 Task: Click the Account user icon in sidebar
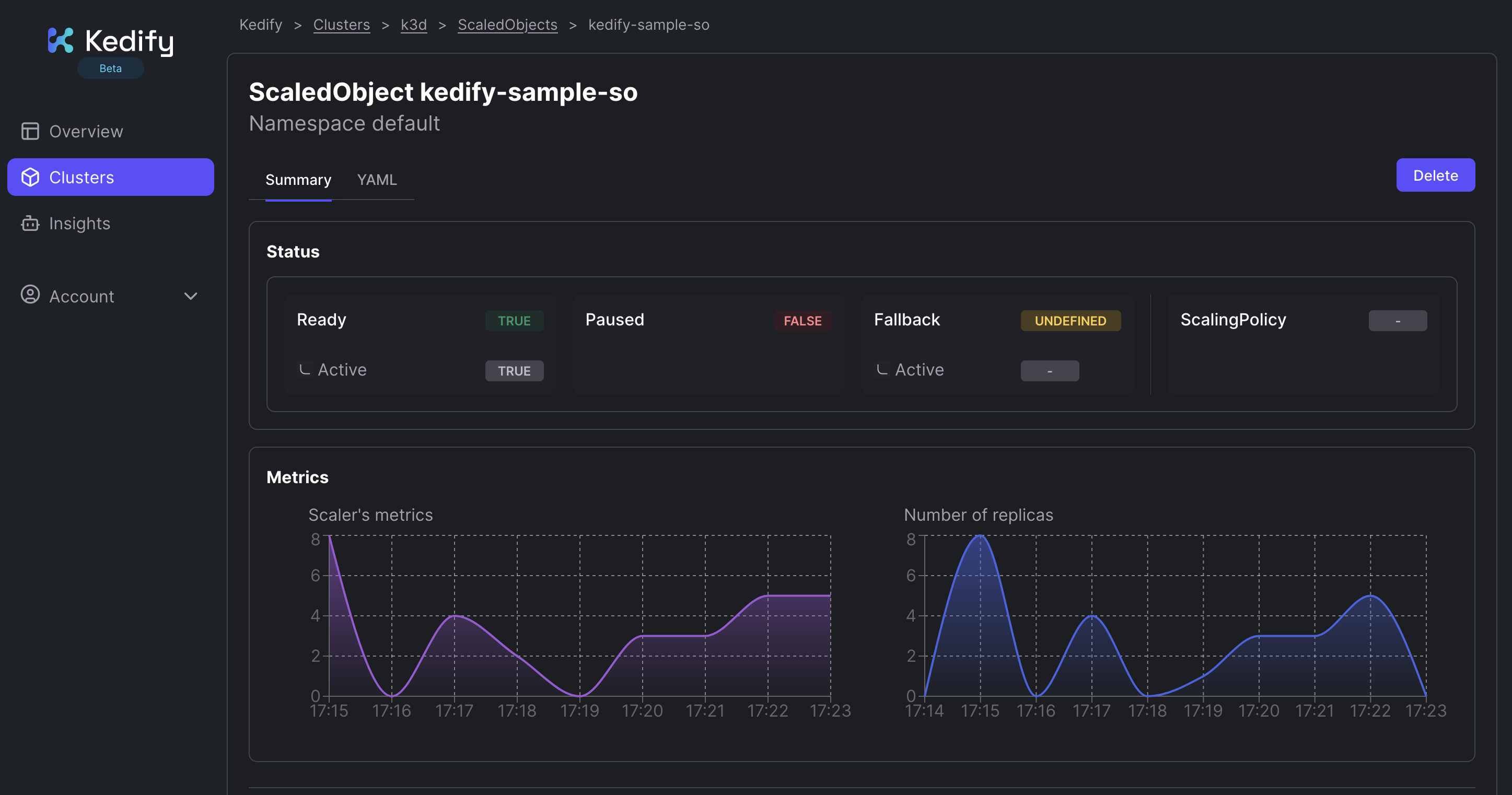pyautogui.click(x=30, y=295)
